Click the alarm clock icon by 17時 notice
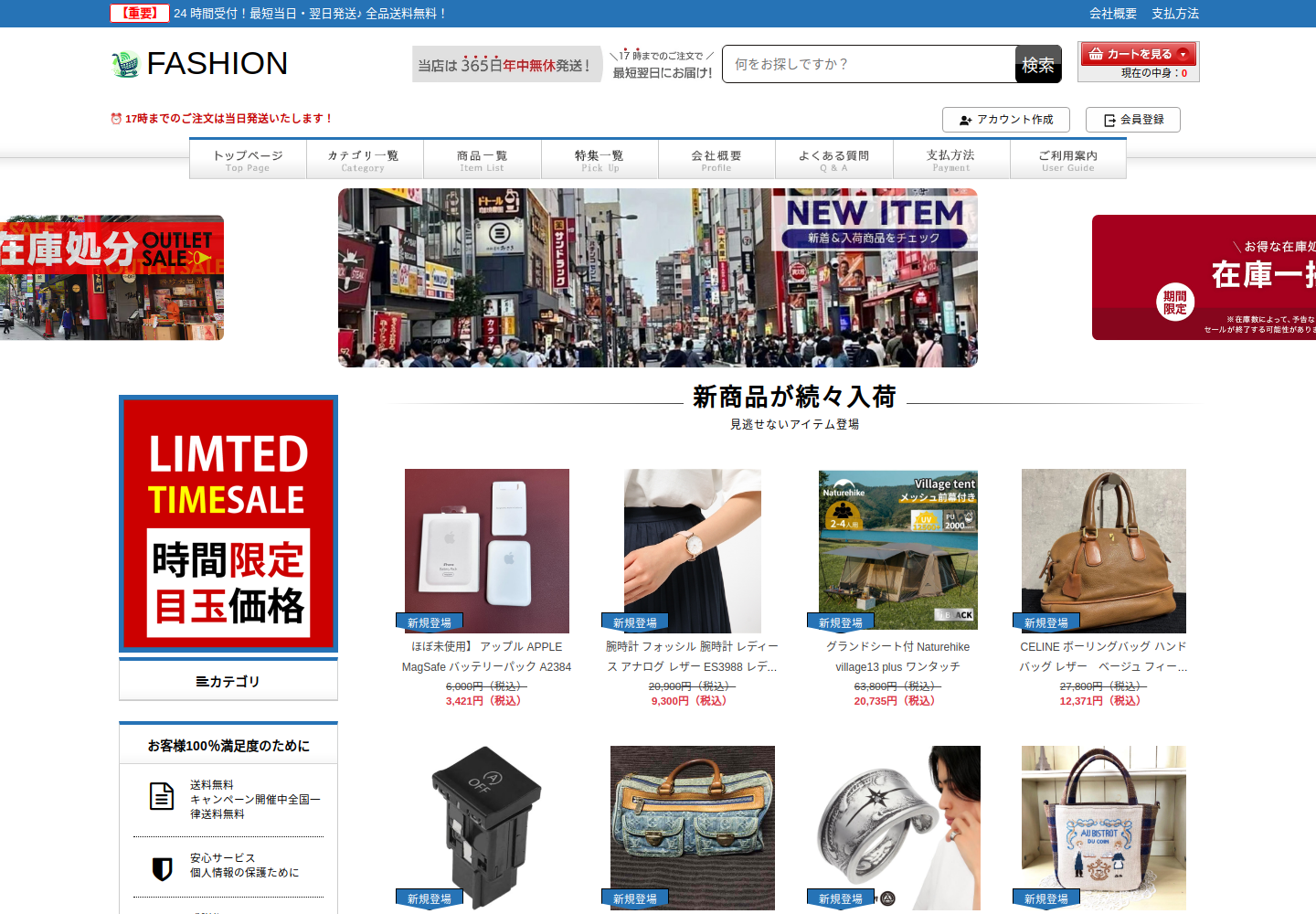 coord(116,119)
